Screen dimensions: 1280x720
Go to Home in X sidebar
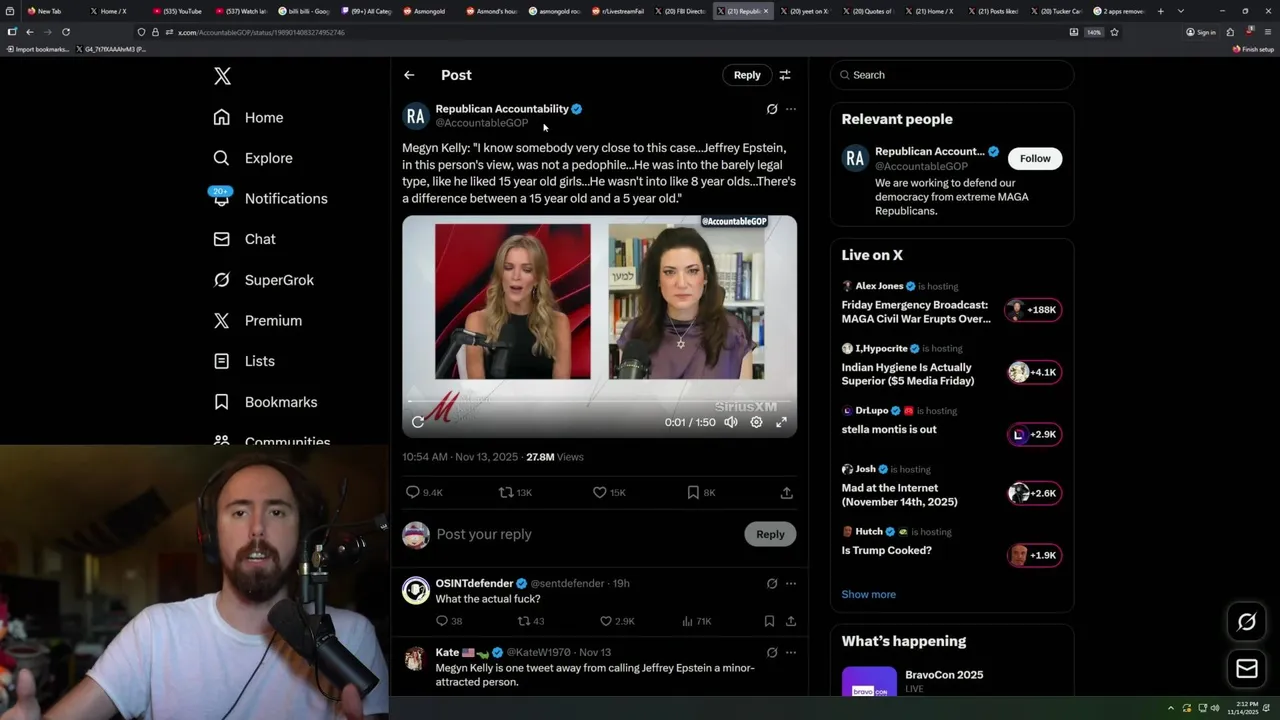(x=249, y=117)
